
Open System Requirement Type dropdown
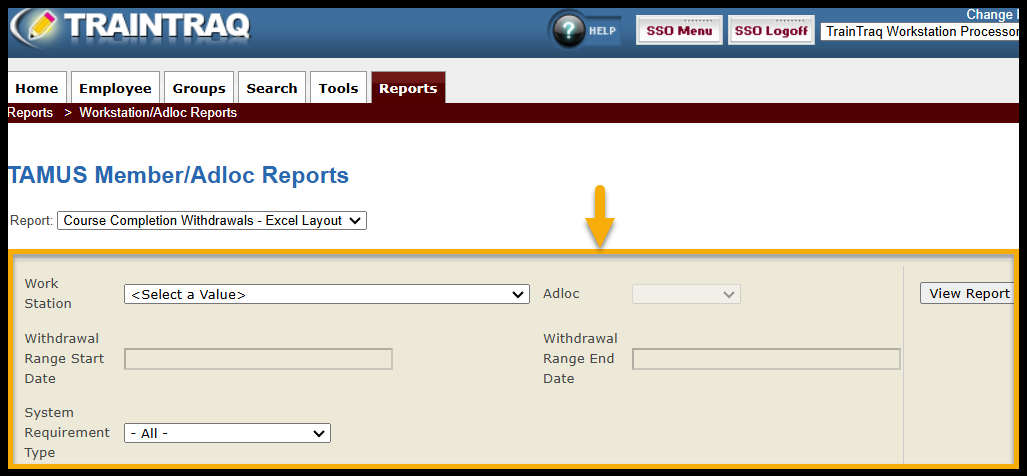227,433
